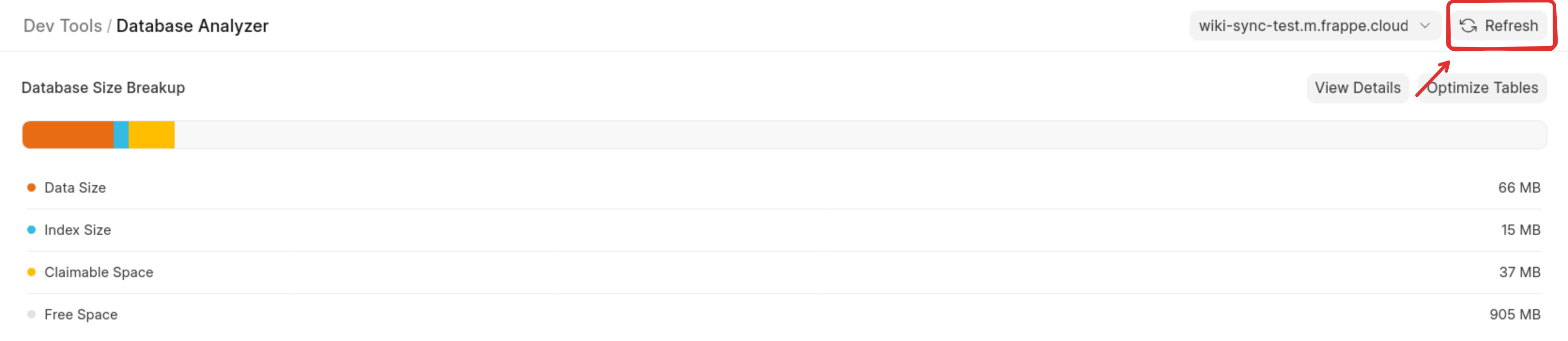Open View Details for database size
Image resolution: width=1568 pixels, height=341 pixels.
pyautogui.click(x=1357, y=88)
